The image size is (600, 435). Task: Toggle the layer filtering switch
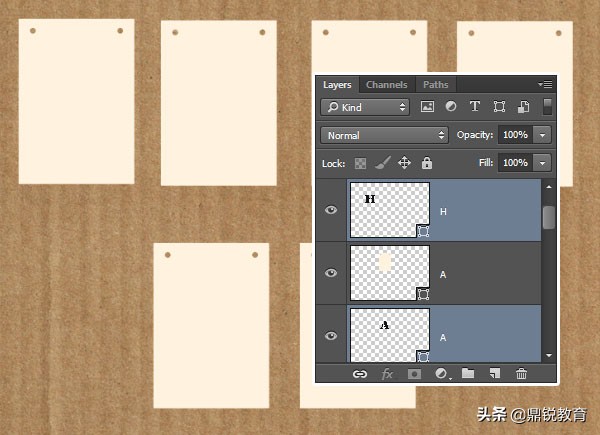tap(547, 106)
